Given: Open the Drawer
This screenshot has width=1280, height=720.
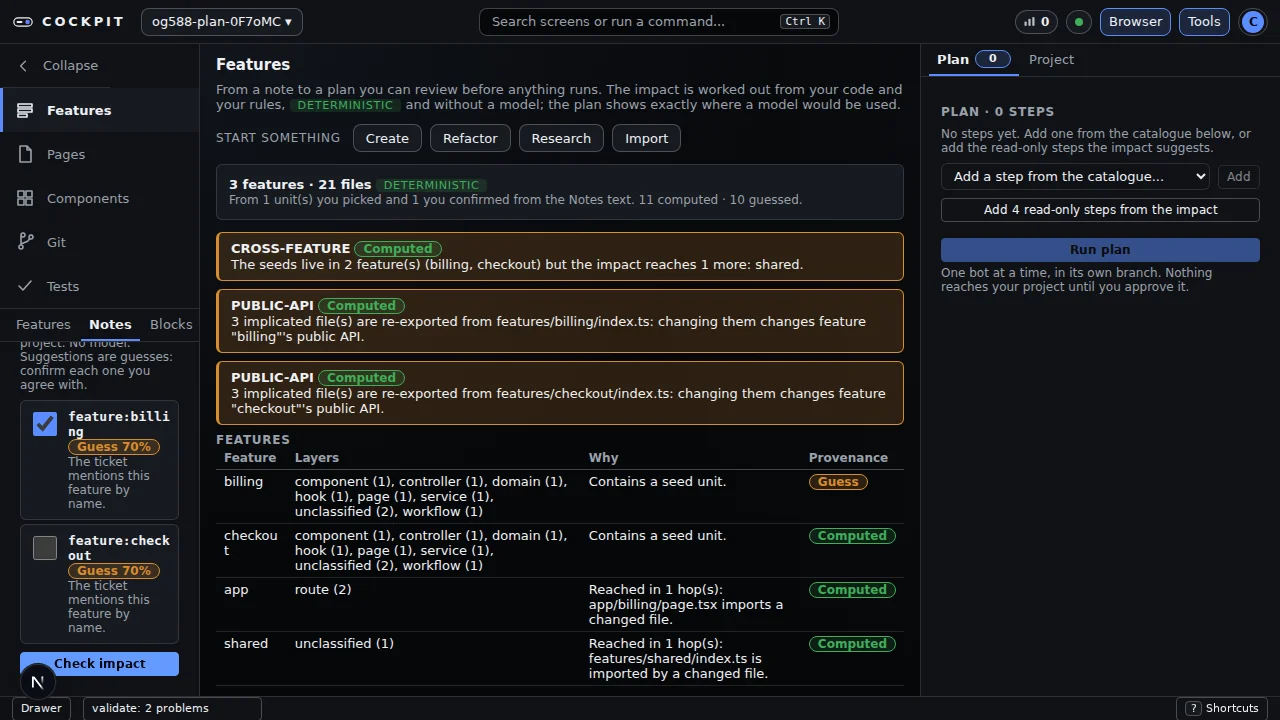Looking at the screenshot, I should (41, 708).
